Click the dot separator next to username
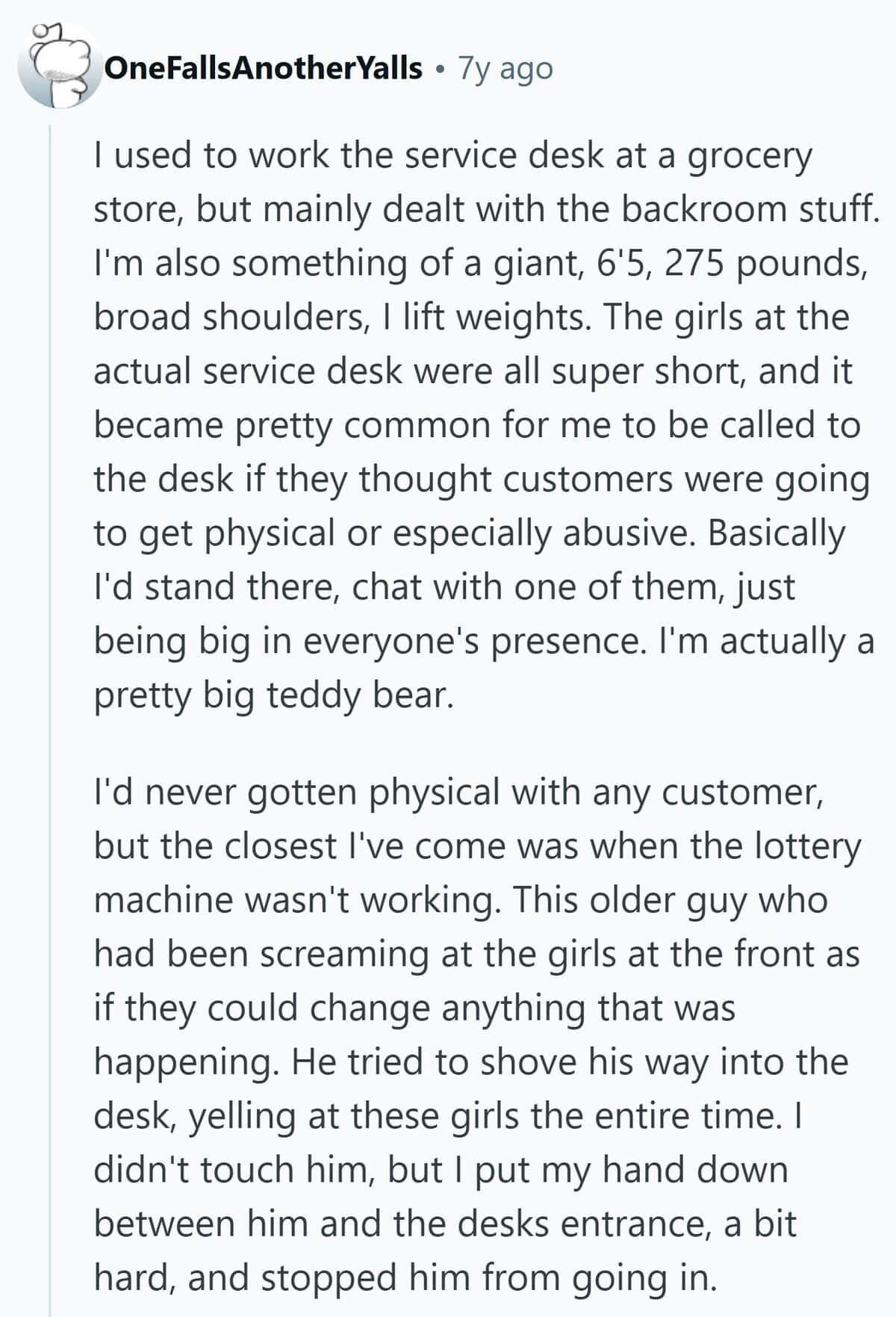 pyautogui.click(x=441, y=69)
